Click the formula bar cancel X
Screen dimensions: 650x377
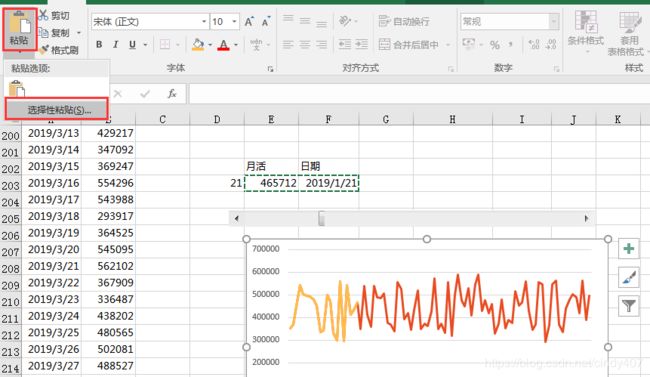coord(118,94)
